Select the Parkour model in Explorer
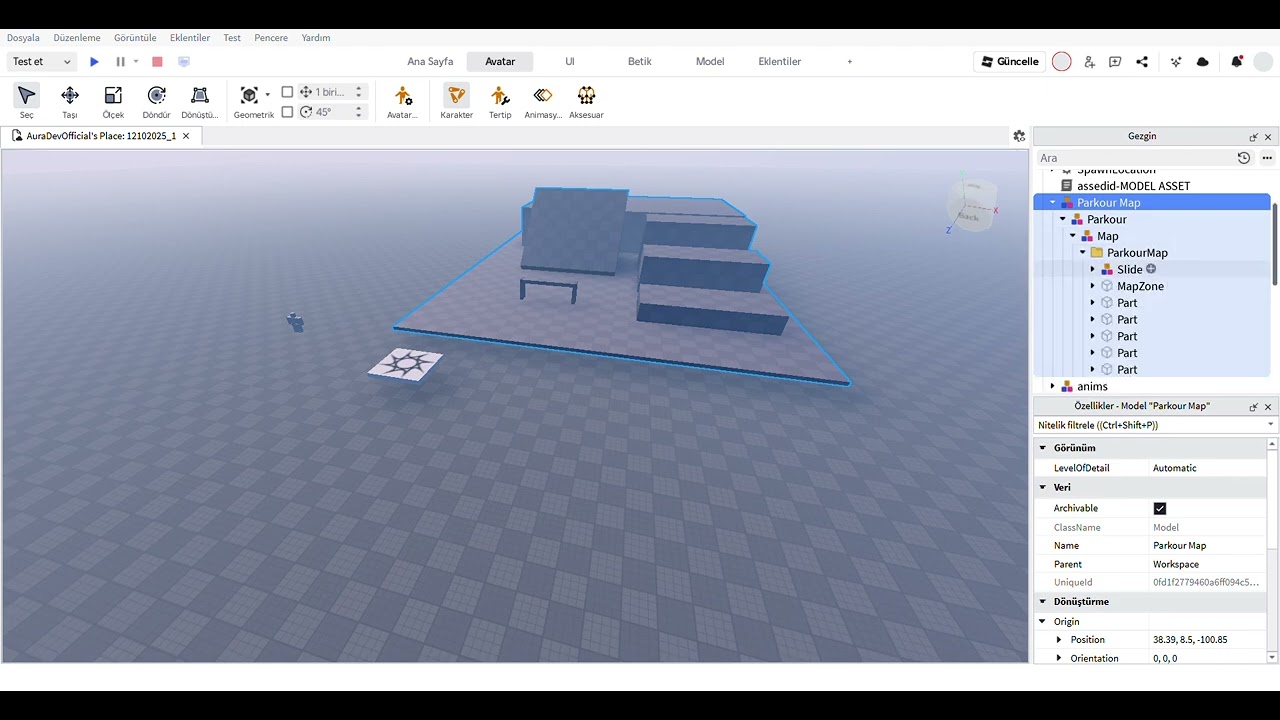The width and height of the screenshot is (1280, 720). [1107, 219]
